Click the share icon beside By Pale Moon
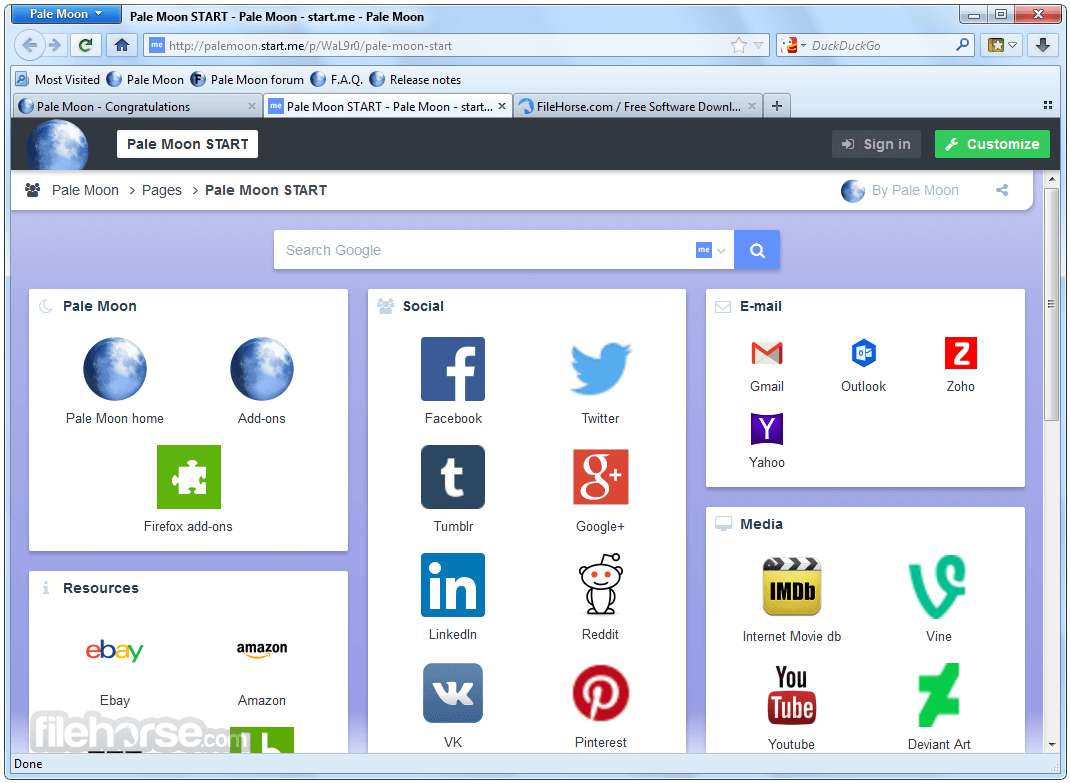The width and height of the screenshot is (1070, 783). tap(1002, 190)
